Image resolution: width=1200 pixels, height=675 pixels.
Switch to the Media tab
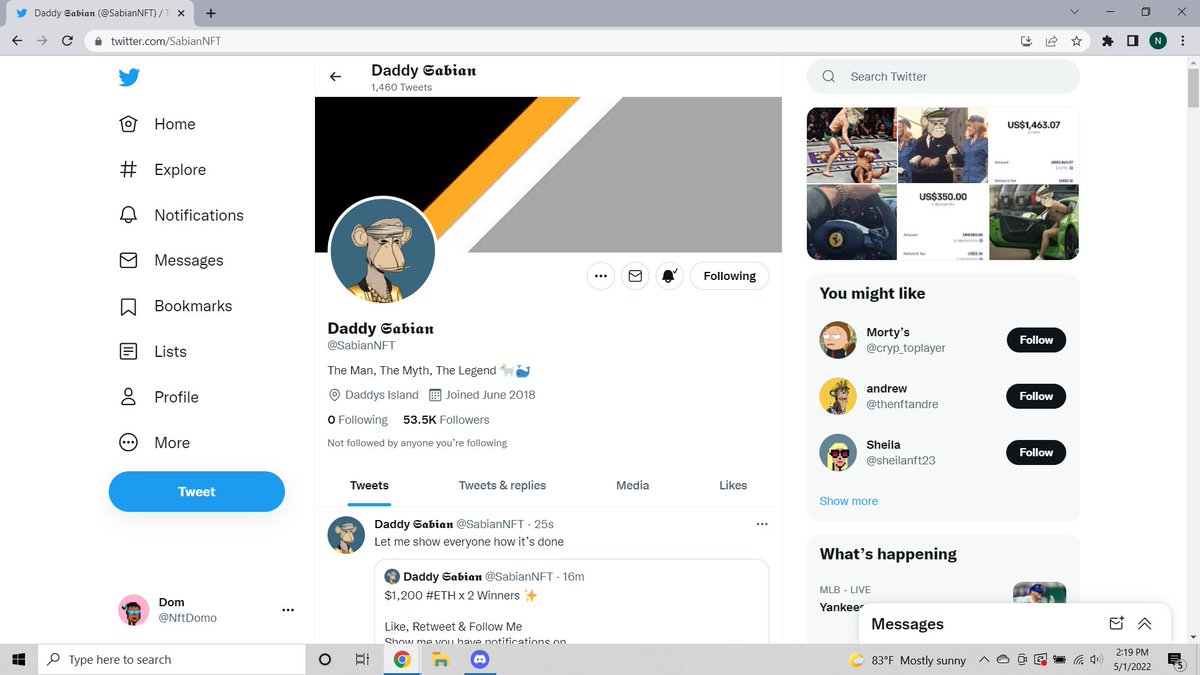(632, 485)
